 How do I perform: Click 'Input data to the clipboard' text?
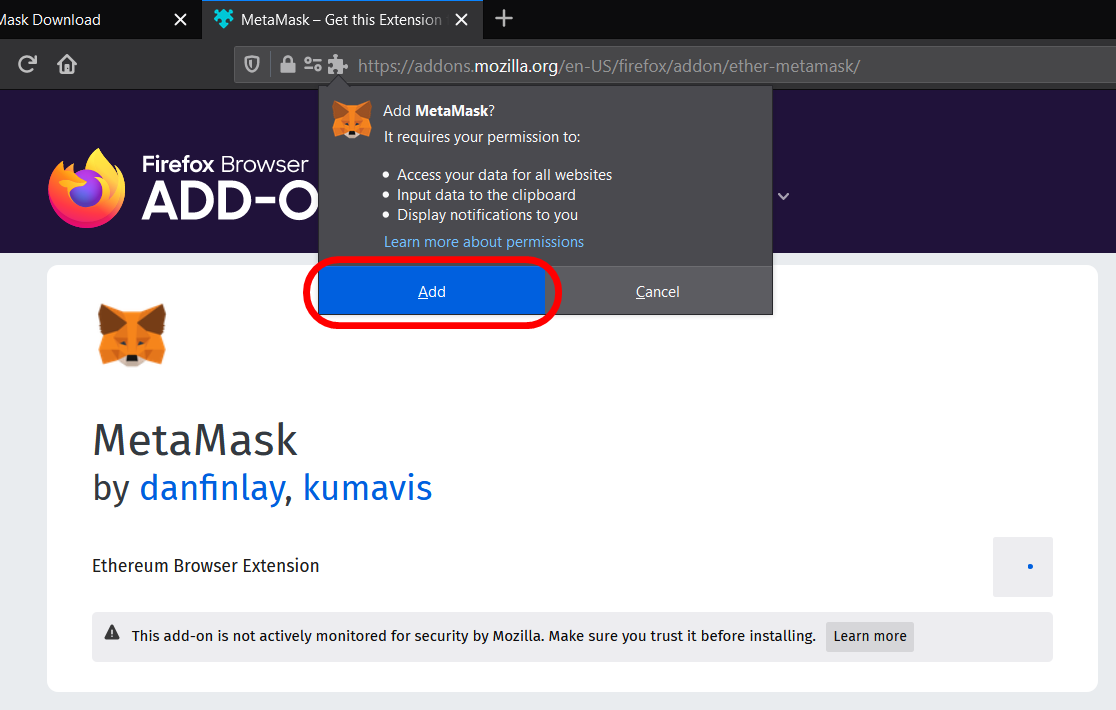pos(486,195)
